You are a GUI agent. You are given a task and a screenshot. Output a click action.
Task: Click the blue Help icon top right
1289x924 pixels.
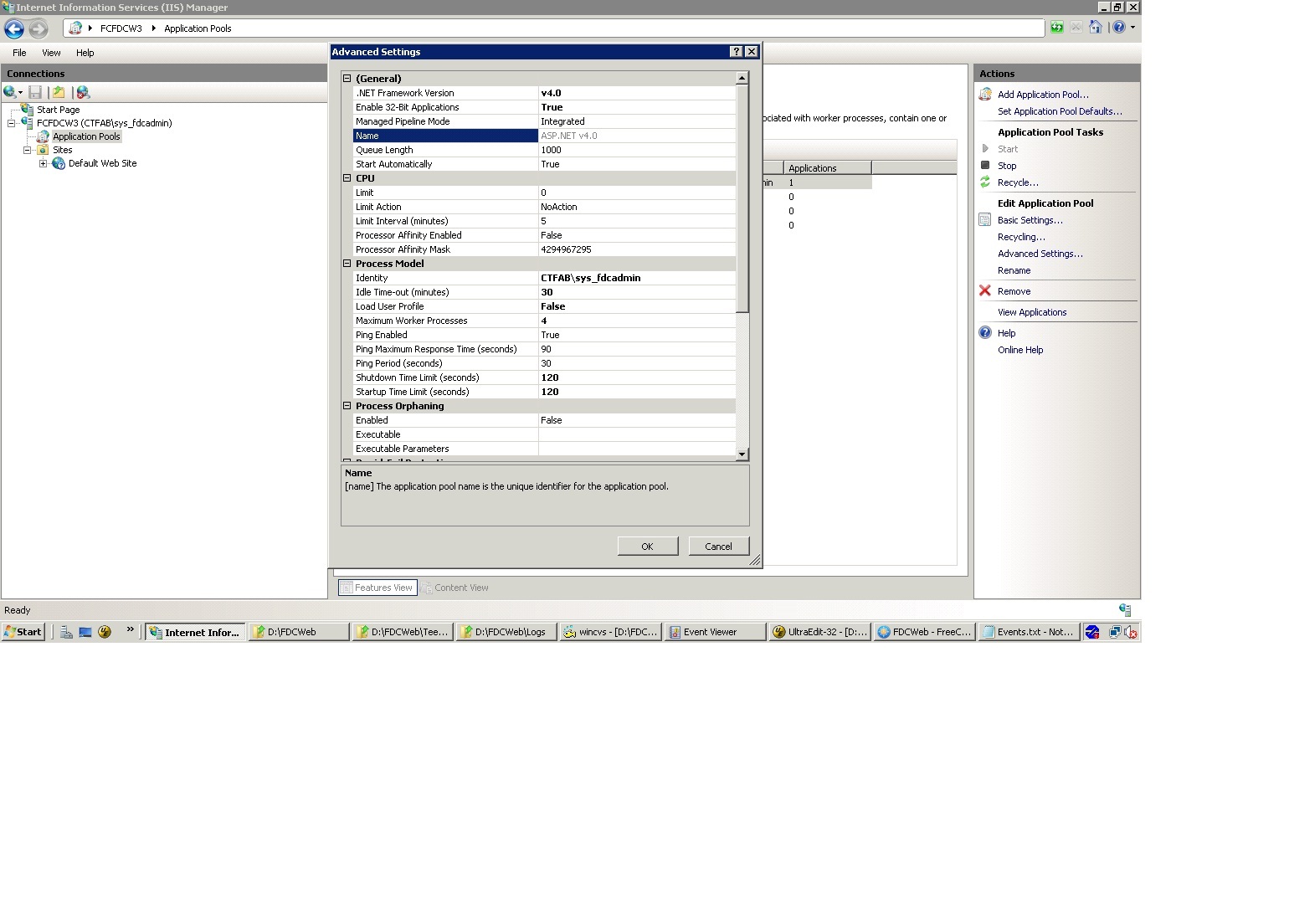(x=1119, y=28)
